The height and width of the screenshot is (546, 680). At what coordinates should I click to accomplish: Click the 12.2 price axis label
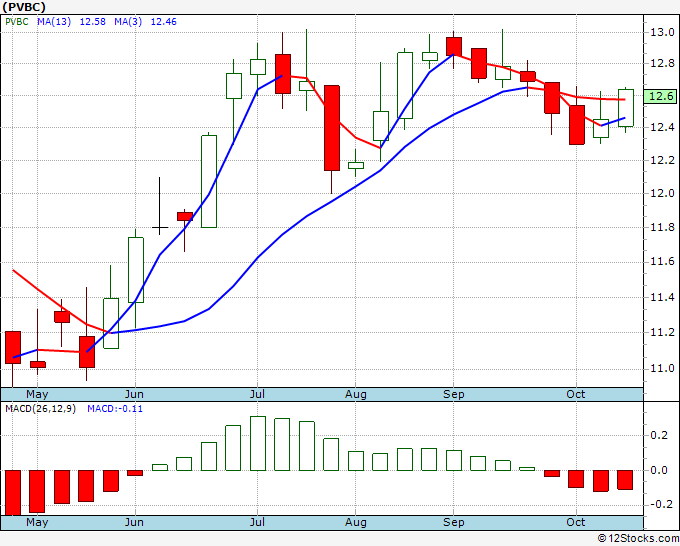click(662, 160)
